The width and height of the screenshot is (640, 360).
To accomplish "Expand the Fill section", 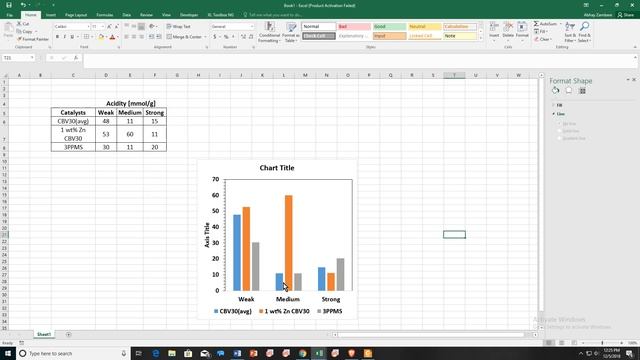I will [x=557, y=105].
